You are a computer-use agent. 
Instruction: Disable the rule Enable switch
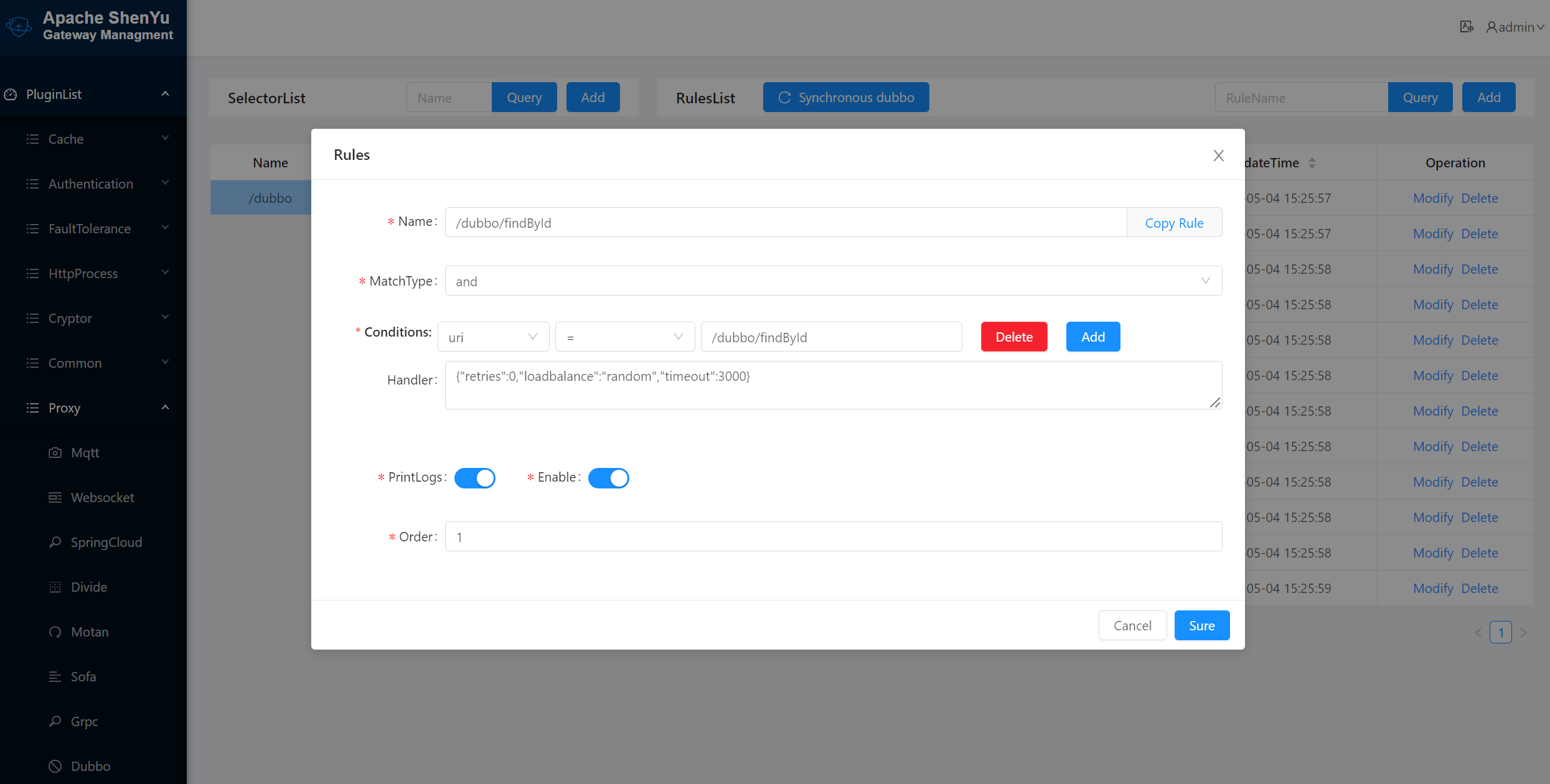[609, 478]
